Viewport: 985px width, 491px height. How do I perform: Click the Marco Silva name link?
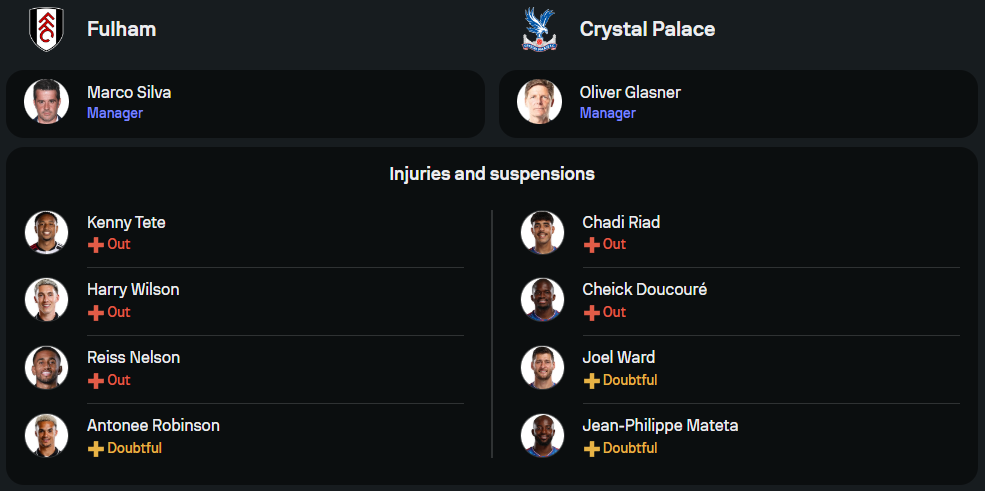[129, 92]
